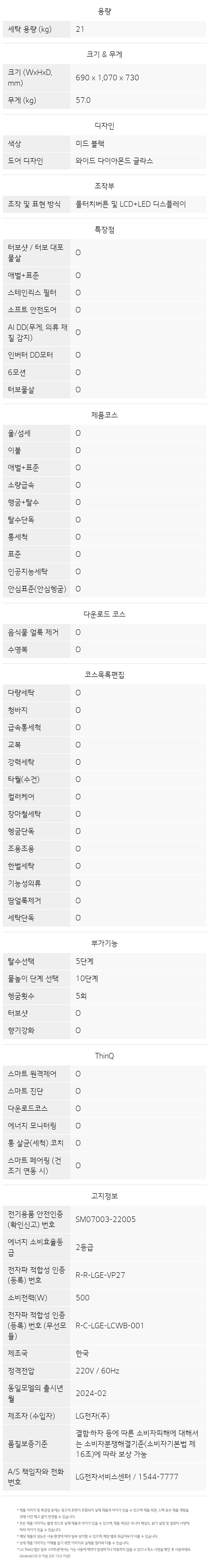Select the 크기 & 무게 section header
The width and height of the screenshot is (209, 1568).
tap(104, 54)
